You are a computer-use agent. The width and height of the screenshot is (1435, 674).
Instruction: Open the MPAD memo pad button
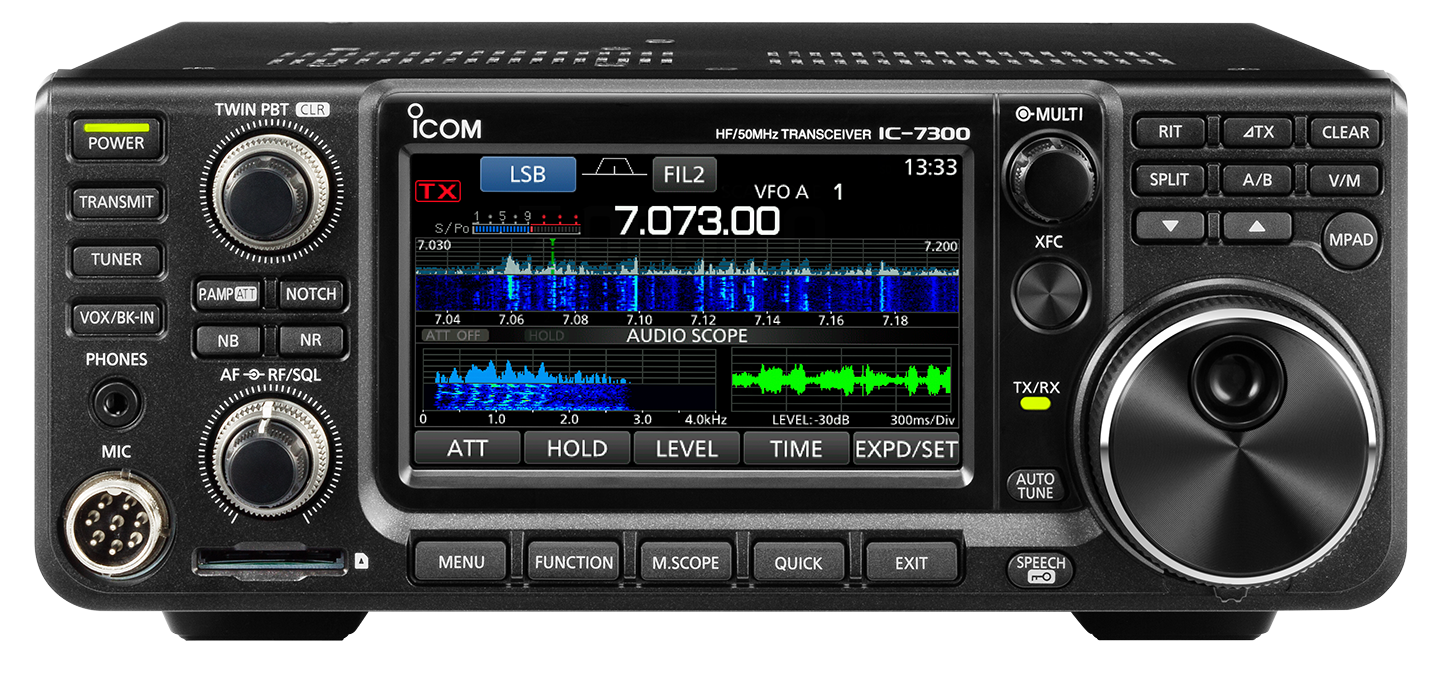[x=1351, y=240]
